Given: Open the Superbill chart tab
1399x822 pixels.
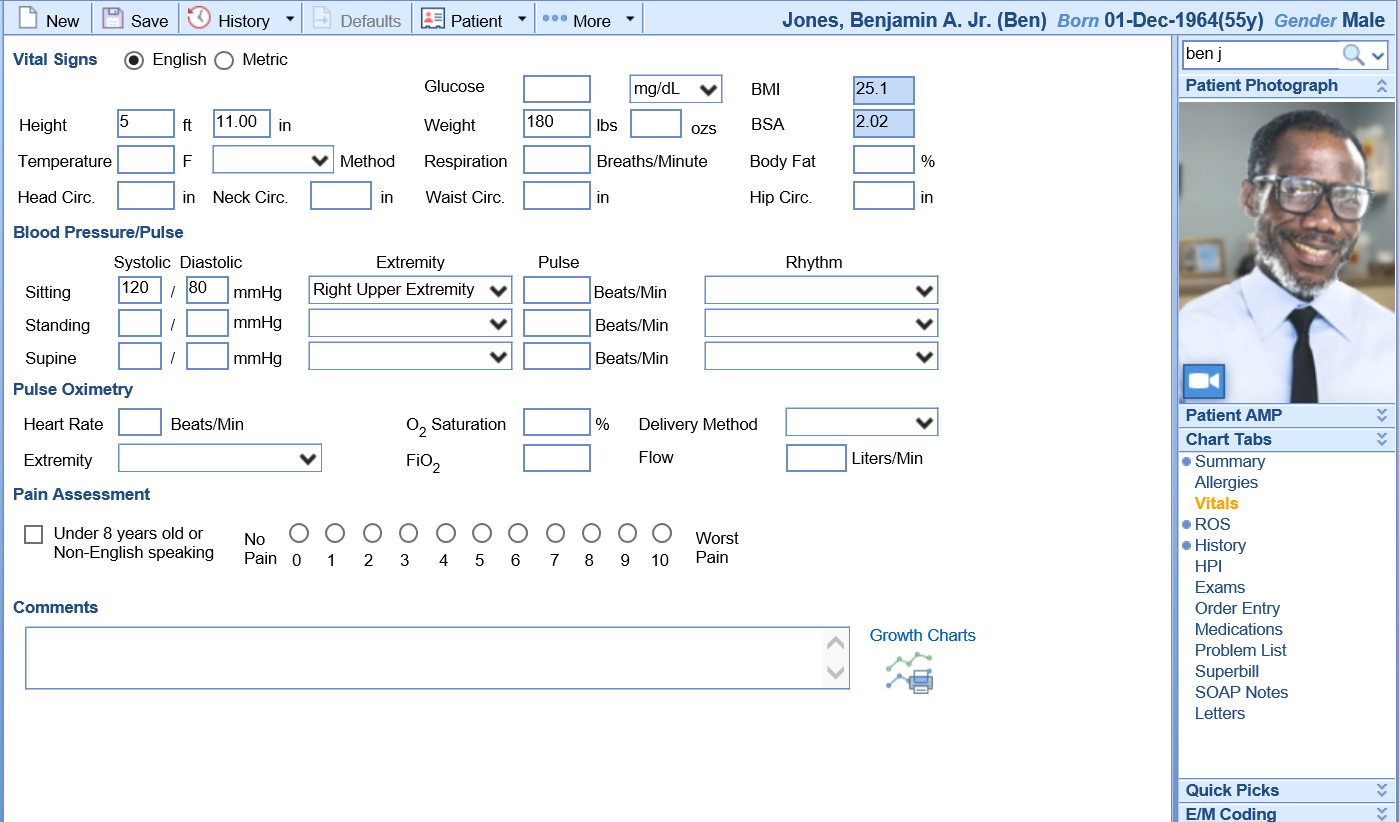Looking at the screenshot, I should click(1227, 671).
